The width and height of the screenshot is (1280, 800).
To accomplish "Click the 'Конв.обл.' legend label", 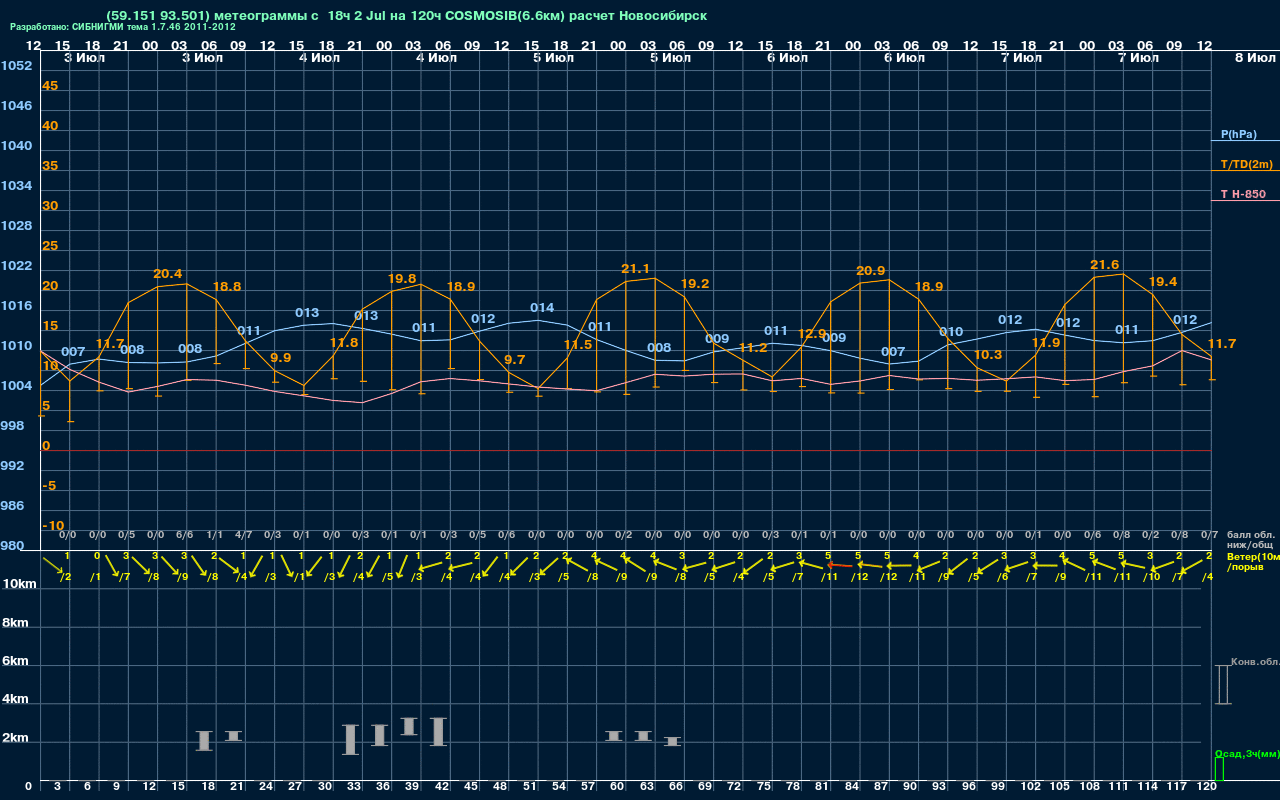I will pos(1255,662).
